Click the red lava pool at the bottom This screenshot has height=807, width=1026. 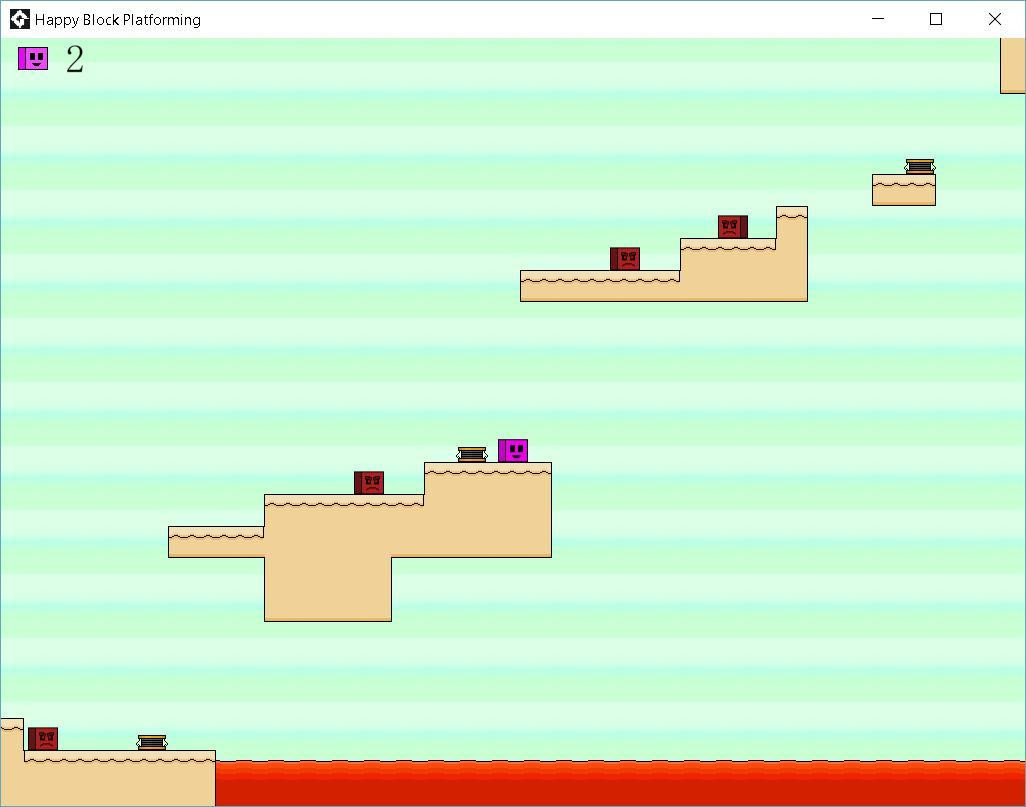click(620, 783)
